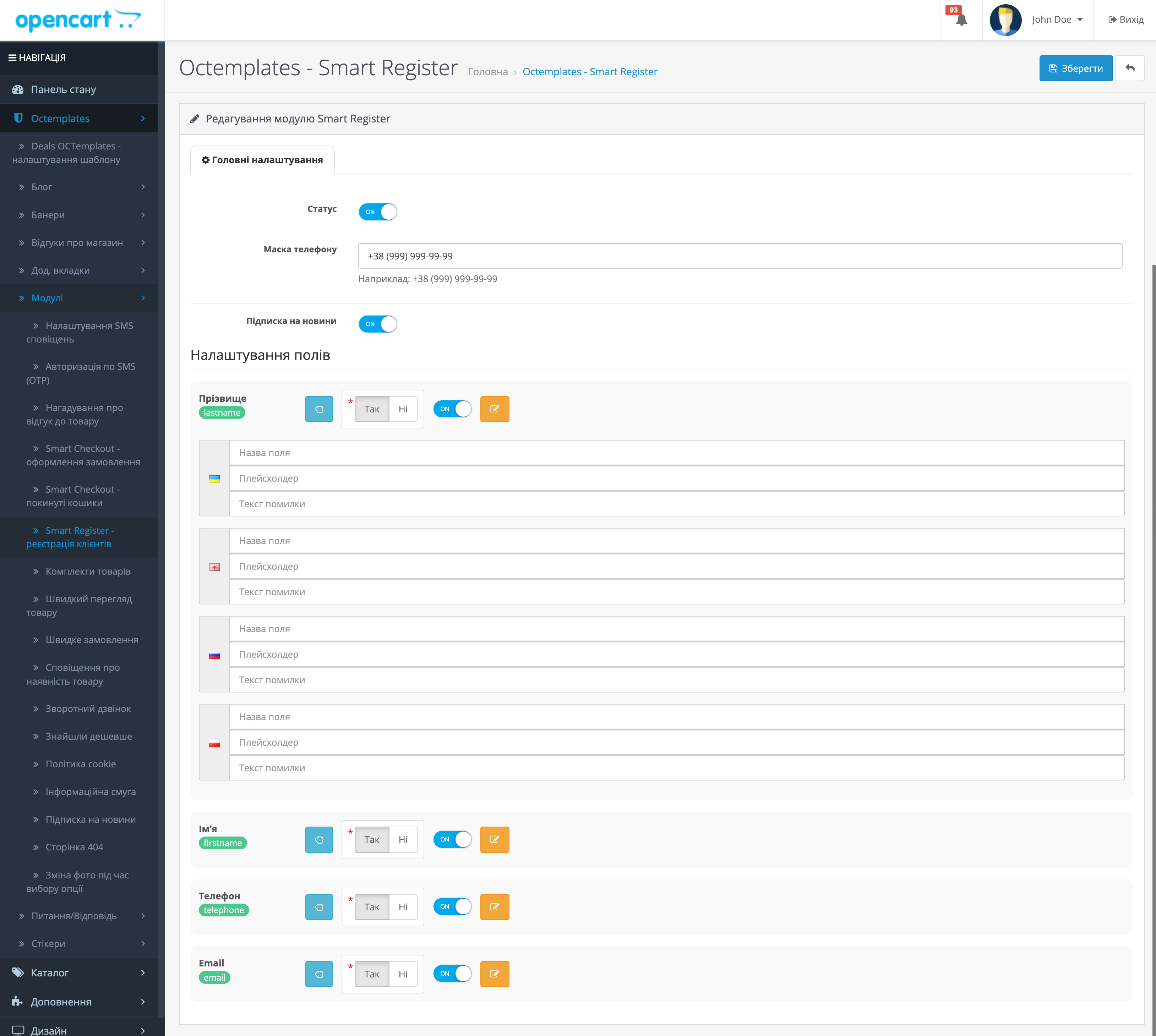The height and width of the screenshot is (1036, 1156).
Task: Open the John Doe user dropdown
Action: (x=1057, y=20)
